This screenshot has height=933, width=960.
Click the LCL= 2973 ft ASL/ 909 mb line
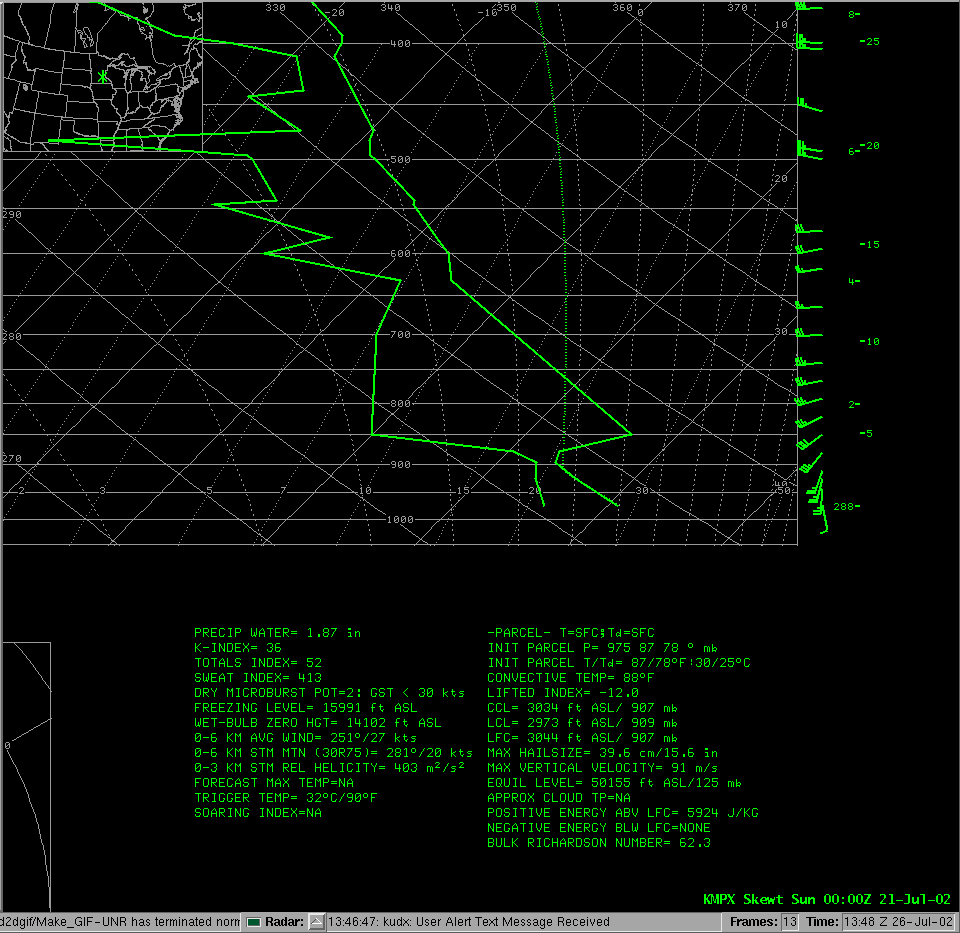click(x=582, y=723)
